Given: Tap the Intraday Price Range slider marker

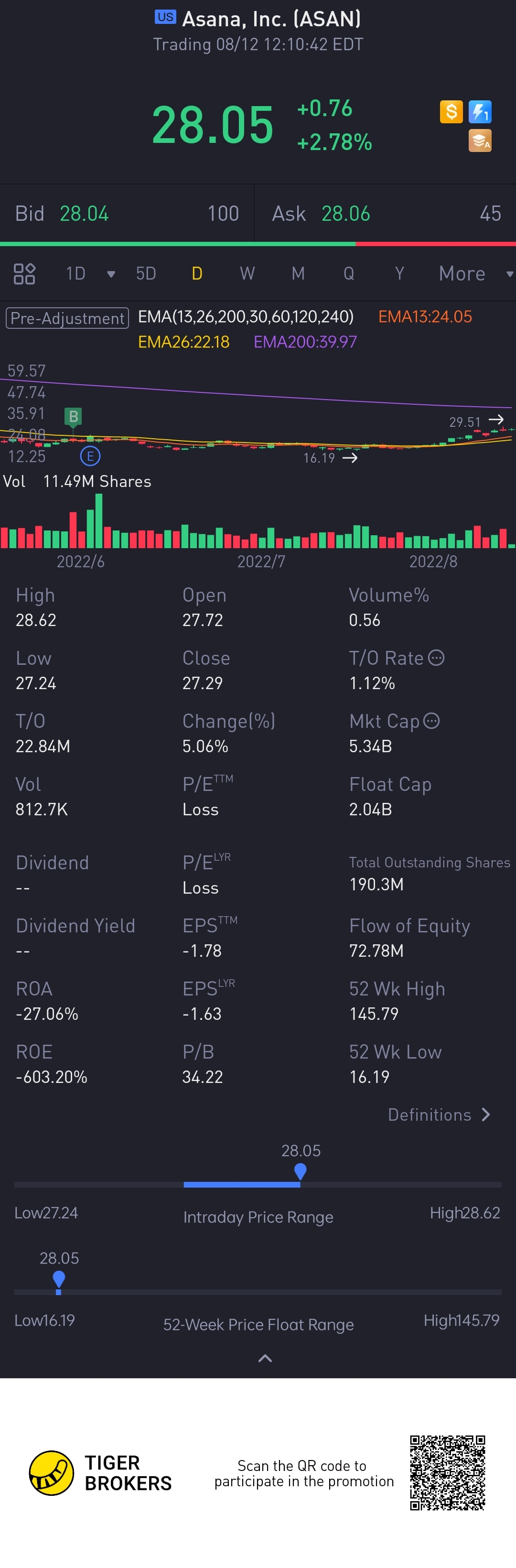Looking at the screenshot, I should (x=300, y=1172).
